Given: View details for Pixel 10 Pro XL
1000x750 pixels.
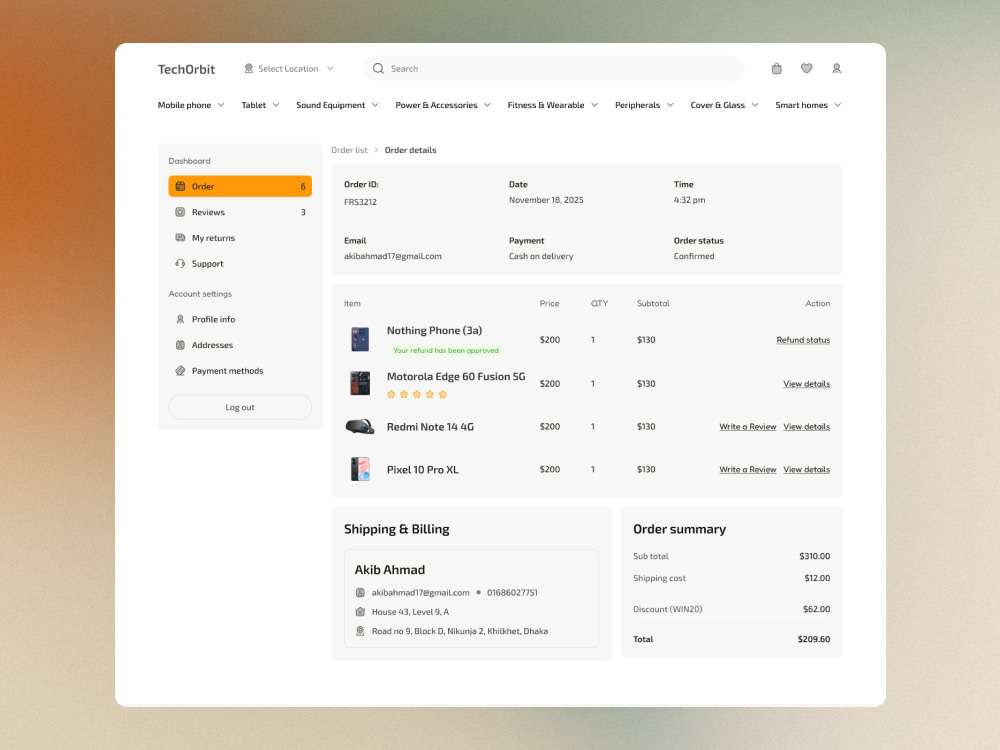Looking at the screenshot, I should 806,469.
